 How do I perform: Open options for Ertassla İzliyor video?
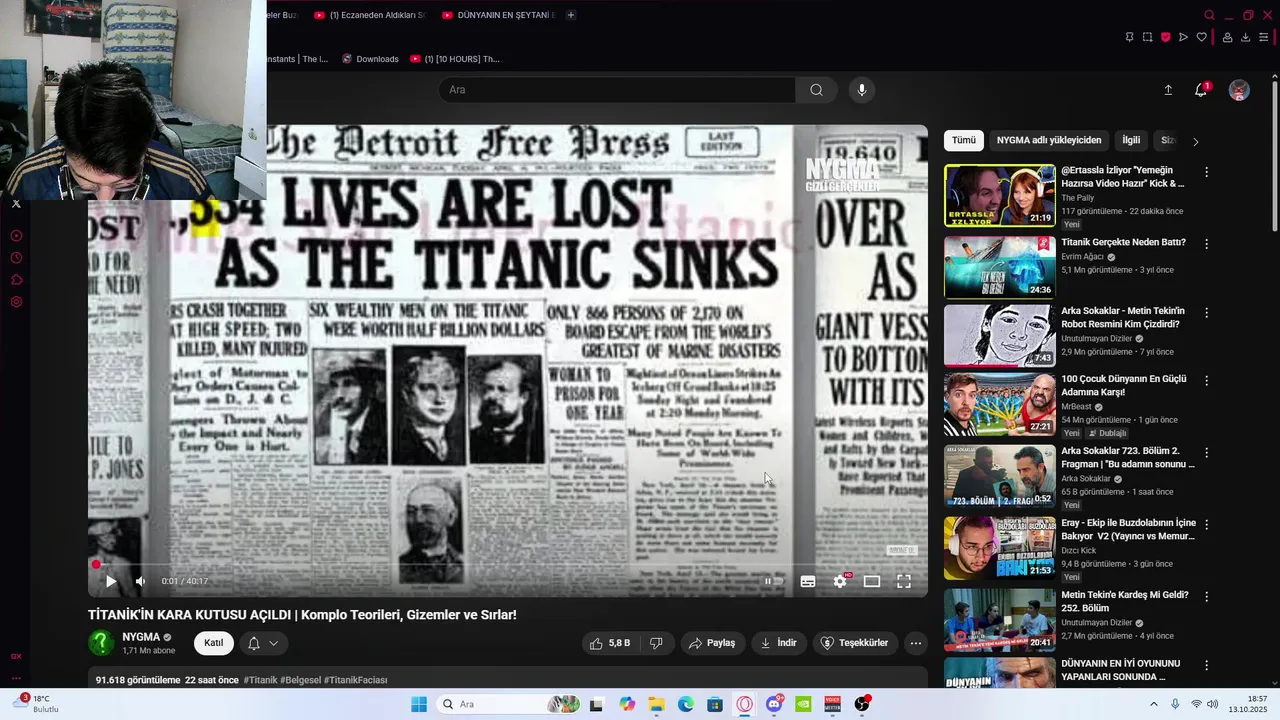pyautogui.click(x=1206, y=172)
